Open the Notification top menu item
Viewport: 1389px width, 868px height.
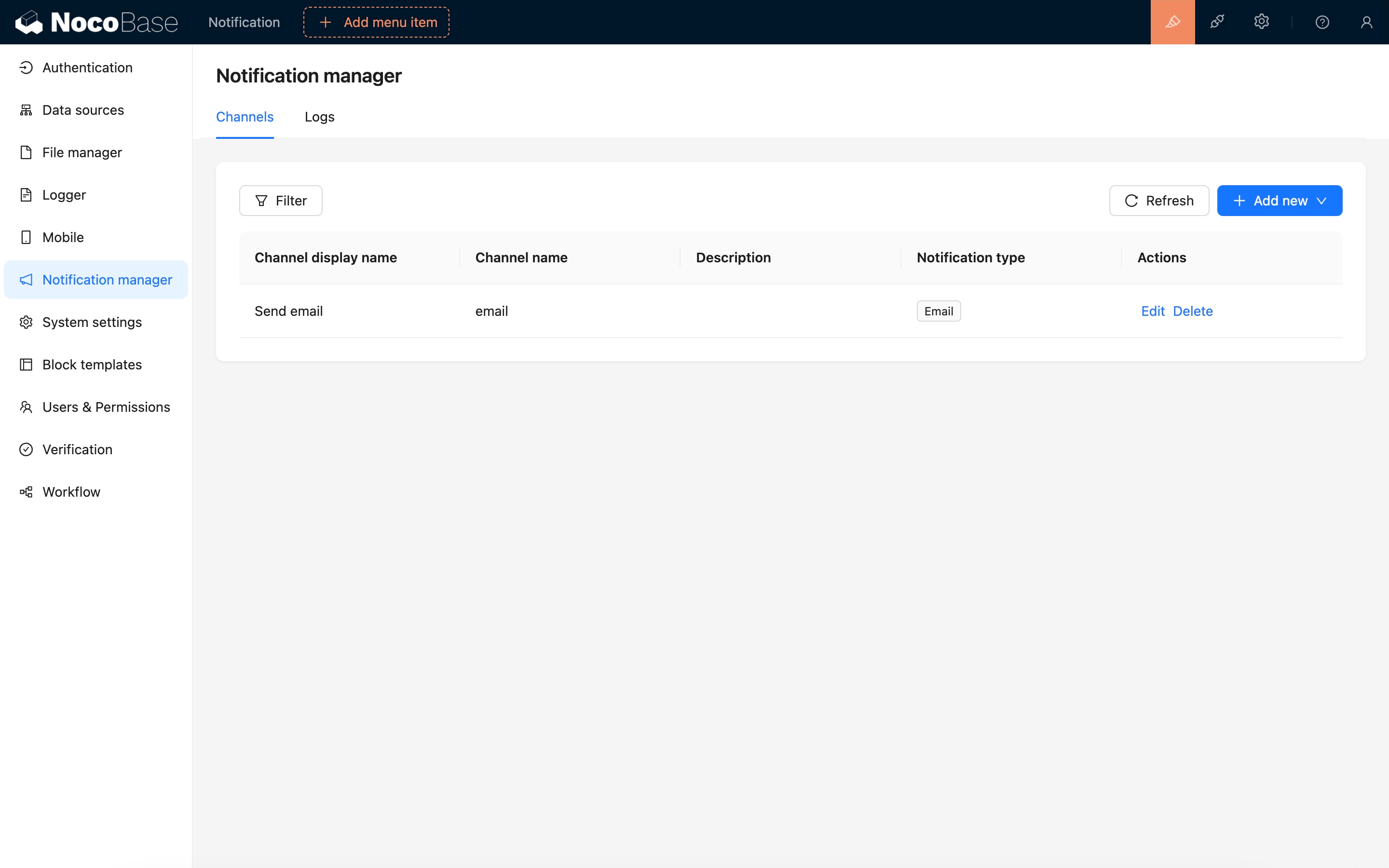(244, 22)
